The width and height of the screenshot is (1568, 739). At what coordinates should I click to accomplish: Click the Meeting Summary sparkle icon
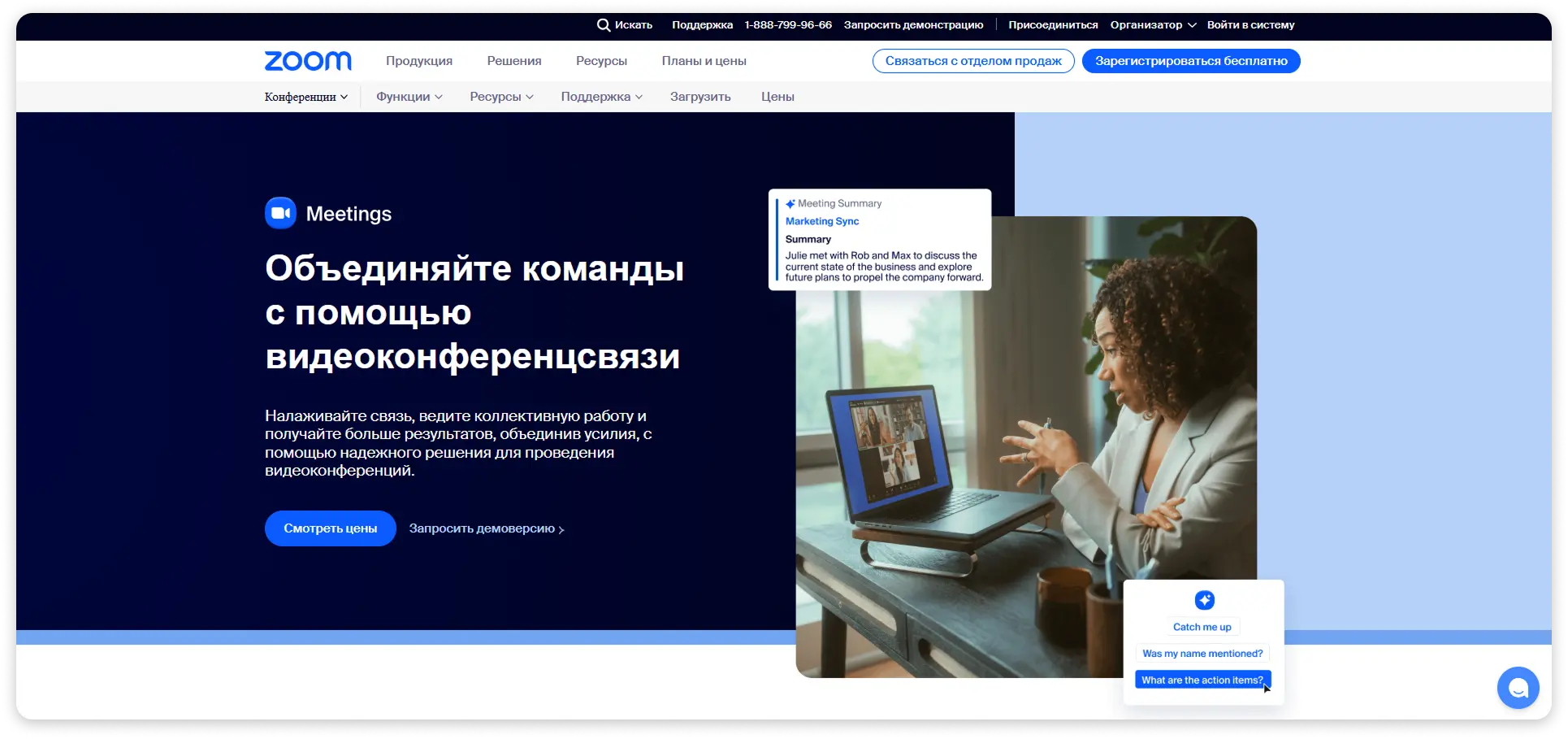[790, 204]
